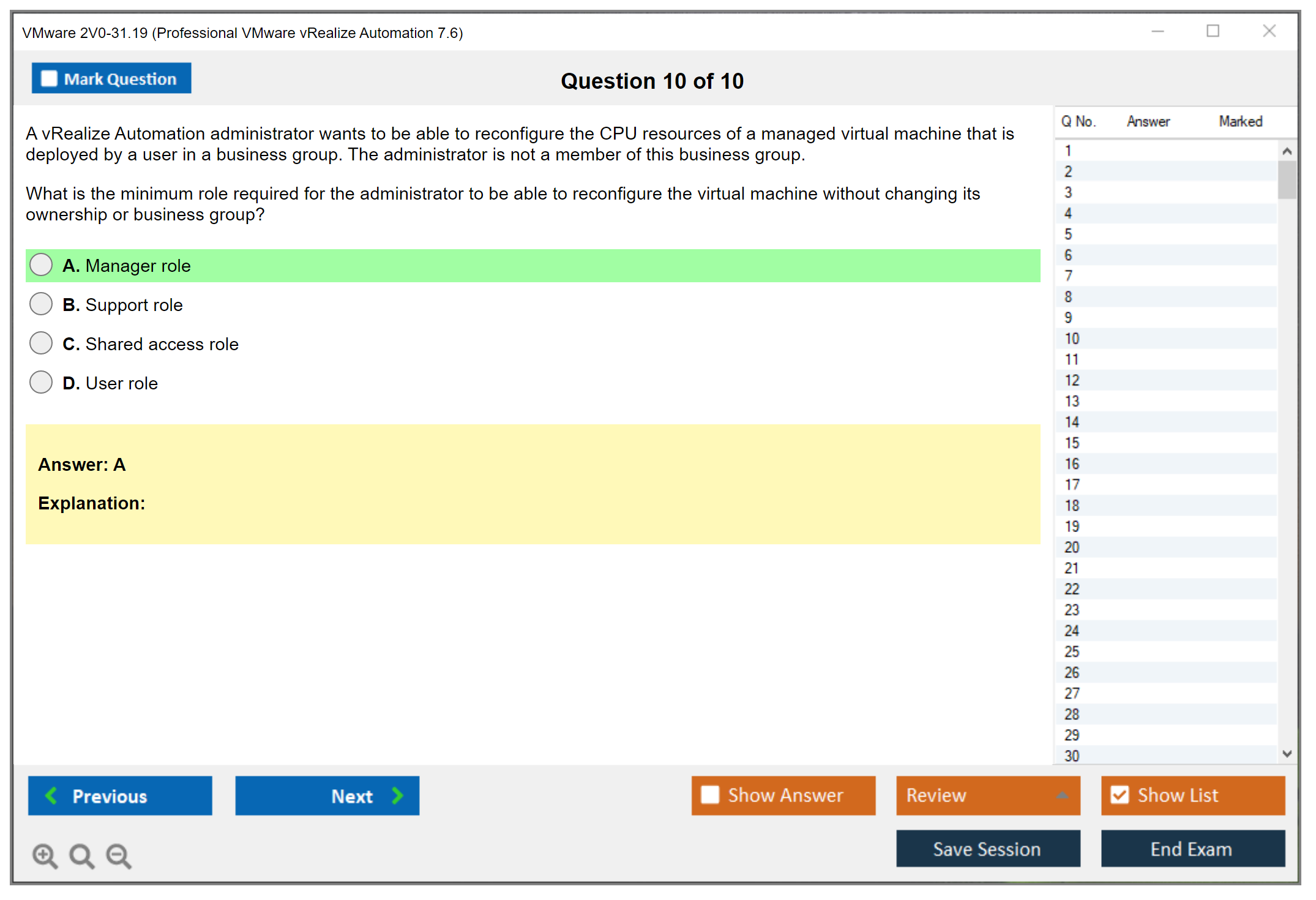Expand the Review dropdown menu

click(x=1062, y=795)
